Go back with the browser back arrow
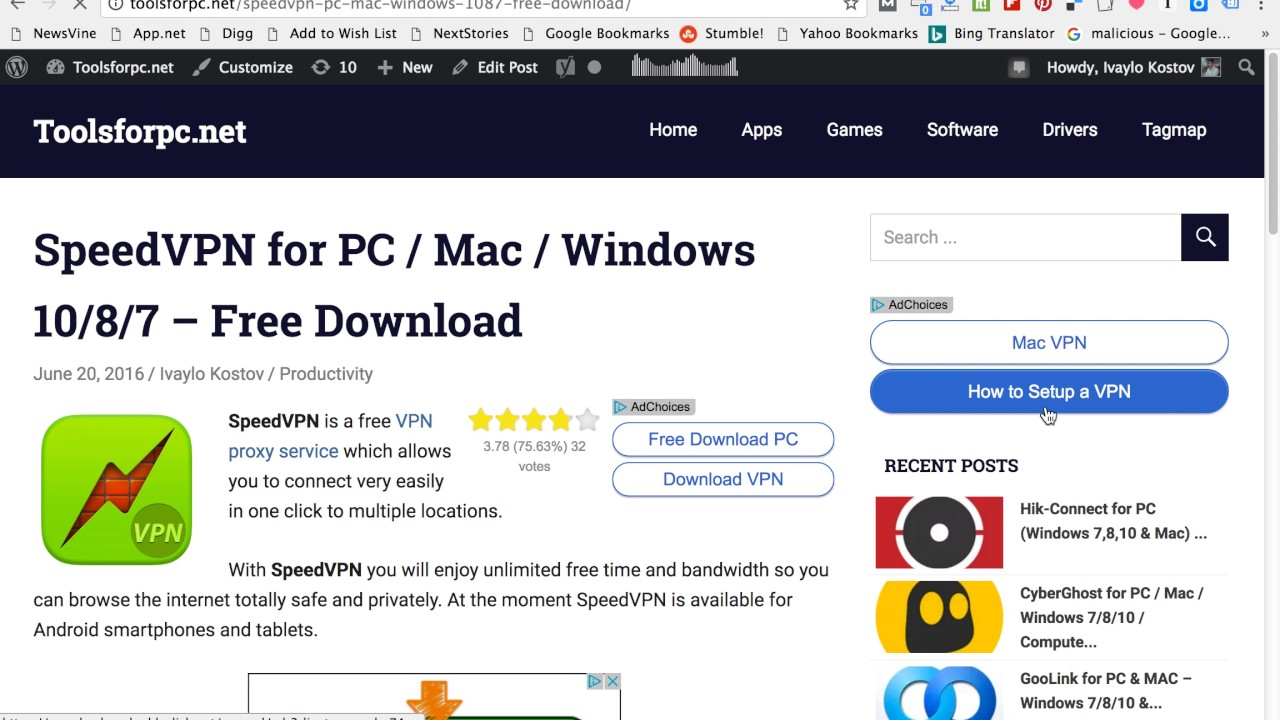1280x720 pixels. point(17,5)
